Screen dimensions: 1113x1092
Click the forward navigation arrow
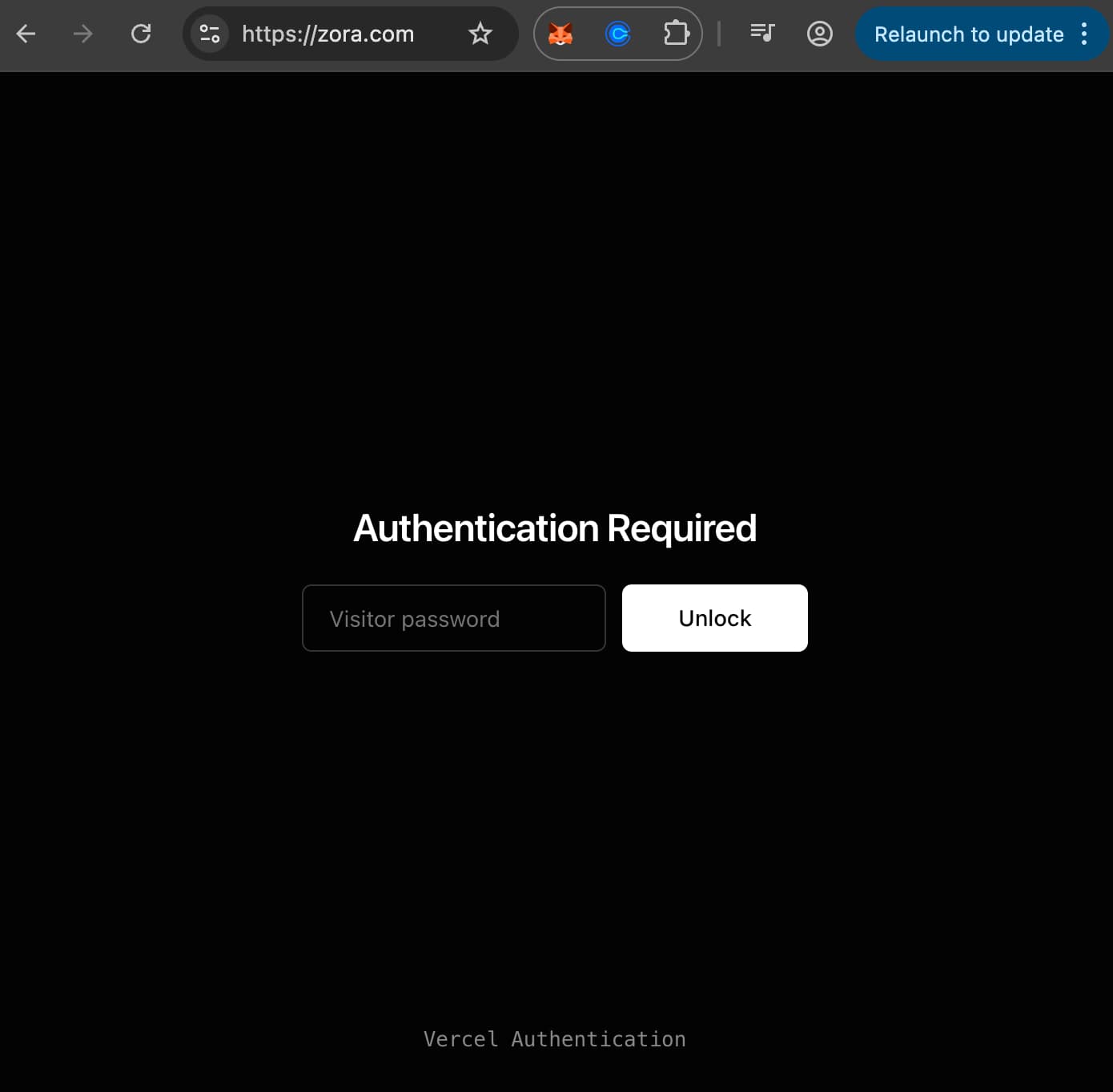82,34
